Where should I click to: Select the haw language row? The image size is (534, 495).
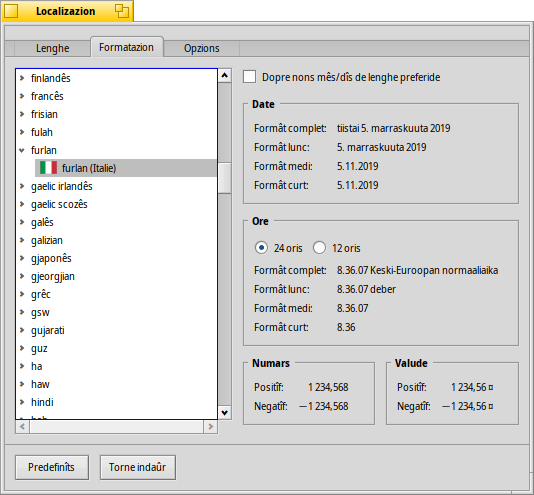click(116, 384)
